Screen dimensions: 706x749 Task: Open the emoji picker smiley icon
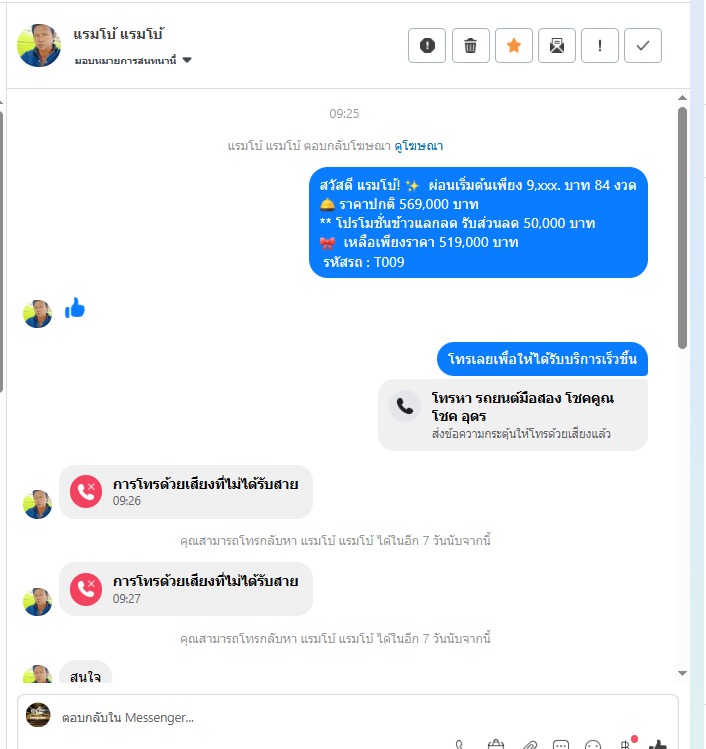[x=593, y=745]
